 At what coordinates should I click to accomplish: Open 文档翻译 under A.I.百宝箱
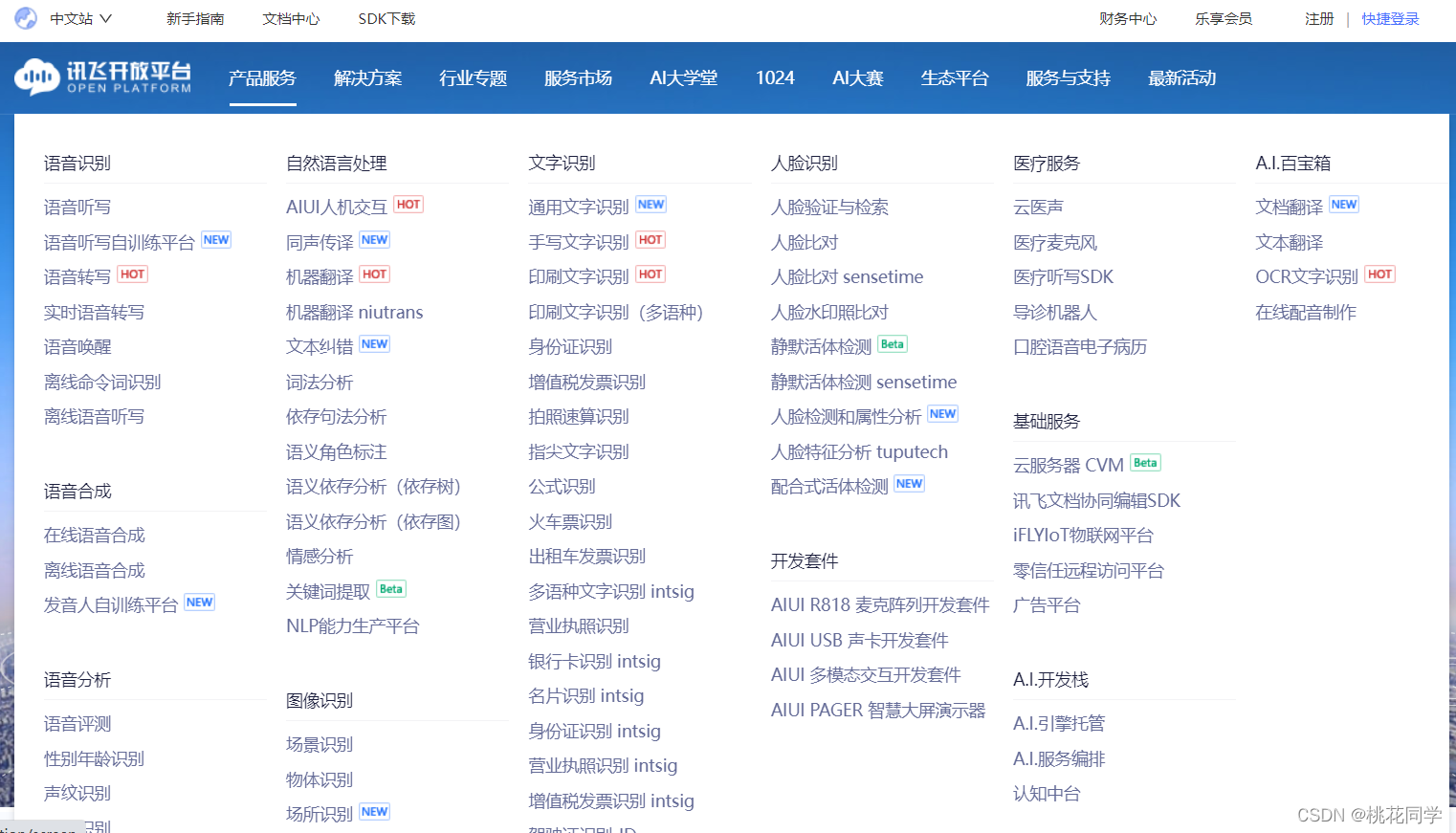1290,208
